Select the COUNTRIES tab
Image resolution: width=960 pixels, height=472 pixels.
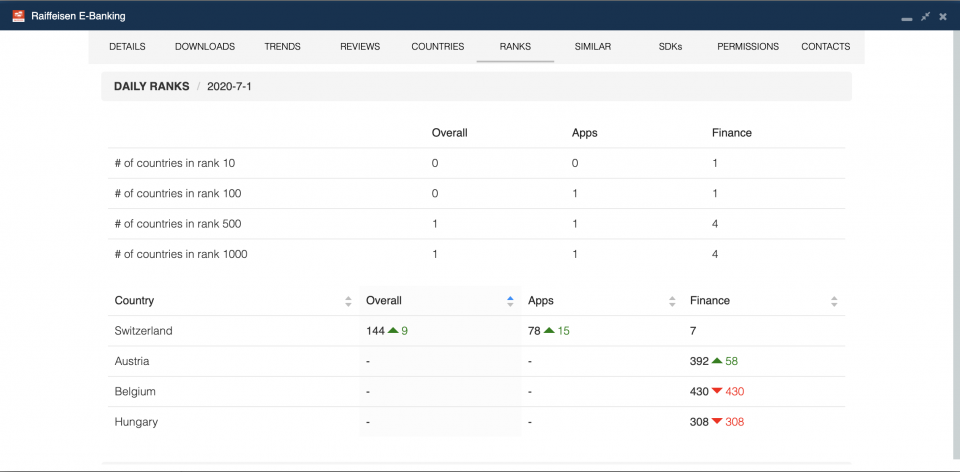[438, 47]
